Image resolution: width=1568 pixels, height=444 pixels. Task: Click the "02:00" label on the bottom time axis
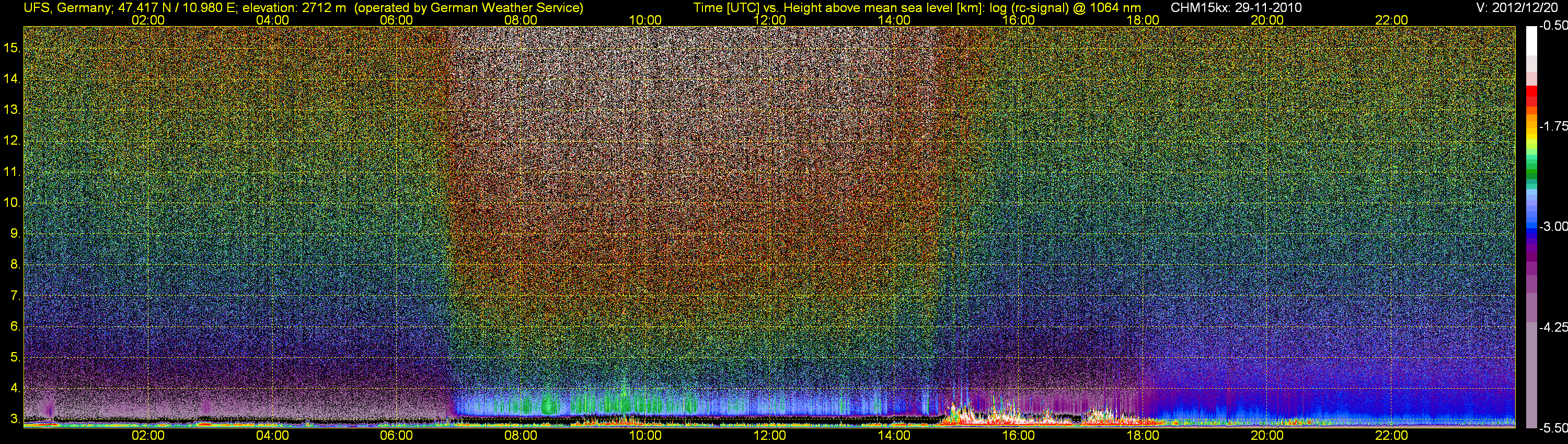tap(148, 436)
